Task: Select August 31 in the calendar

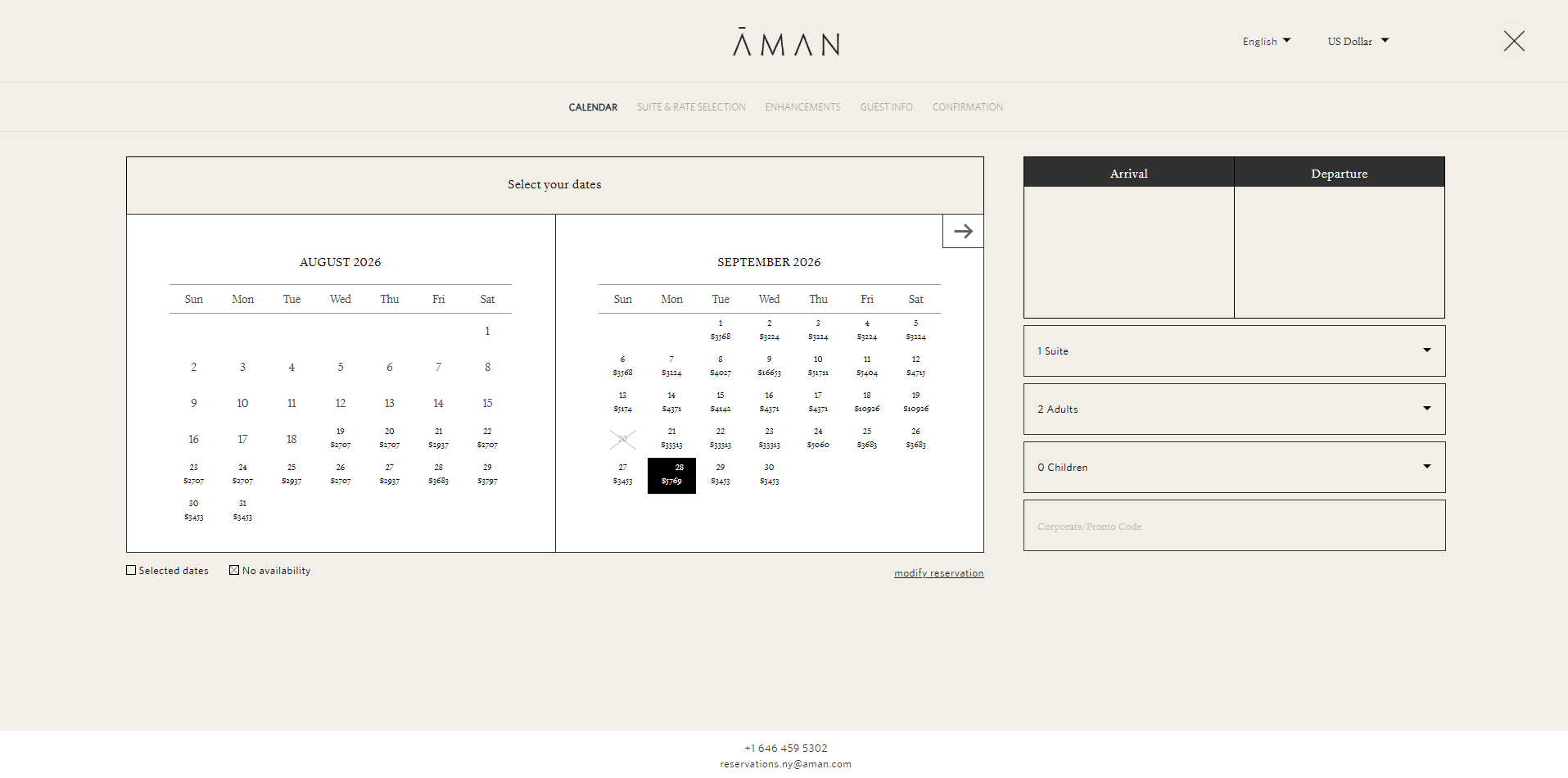Action: (x=242, y=510)
